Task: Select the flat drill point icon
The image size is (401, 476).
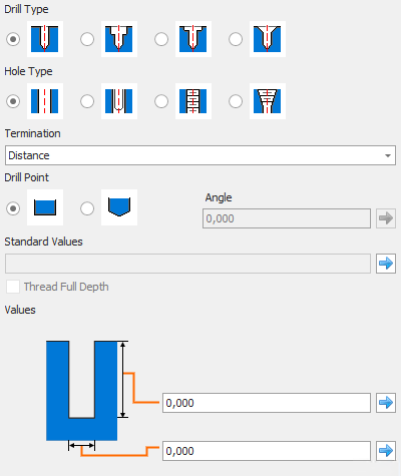Action: pos(45,207)
